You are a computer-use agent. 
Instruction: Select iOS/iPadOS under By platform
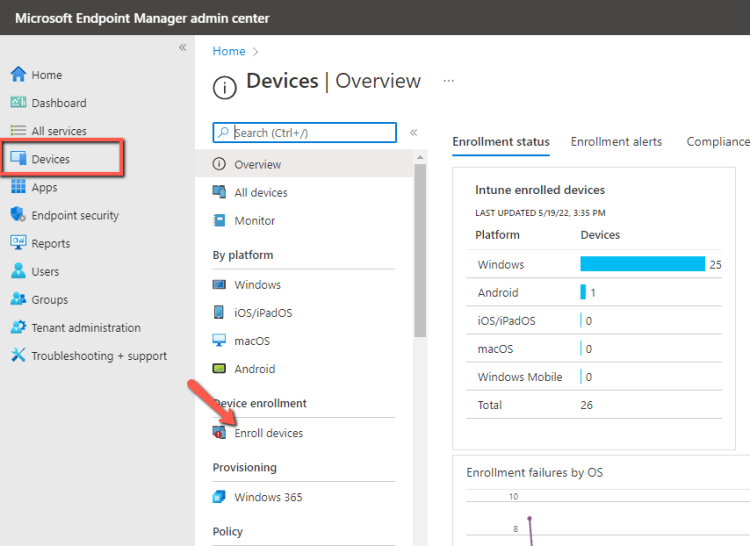(263, 313)
